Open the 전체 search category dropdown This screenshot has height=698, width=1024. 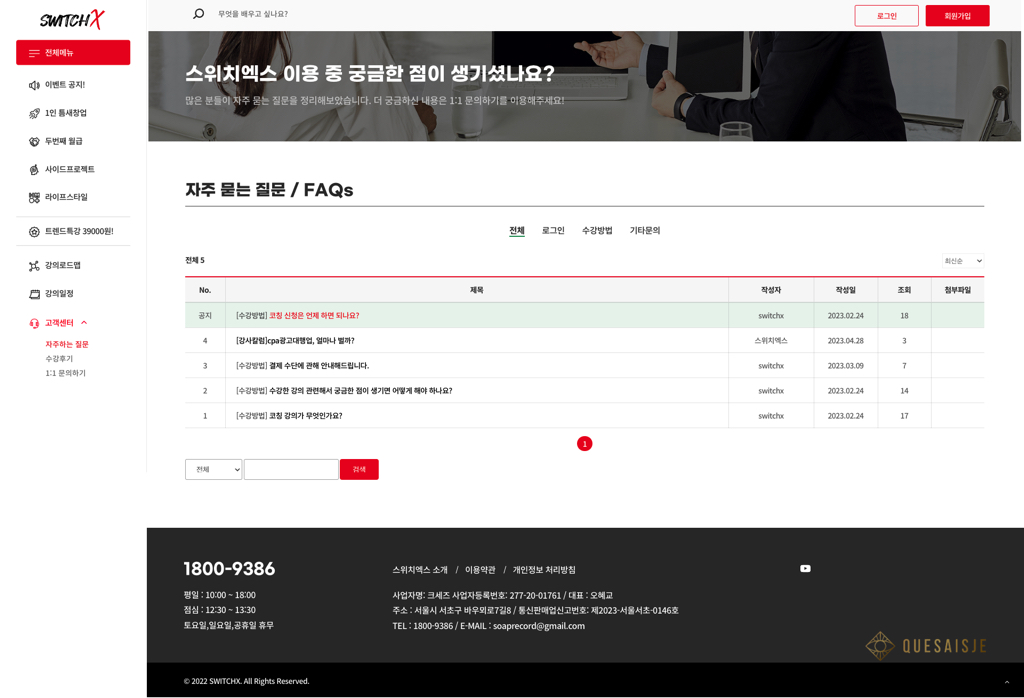[x=214, y=469]
